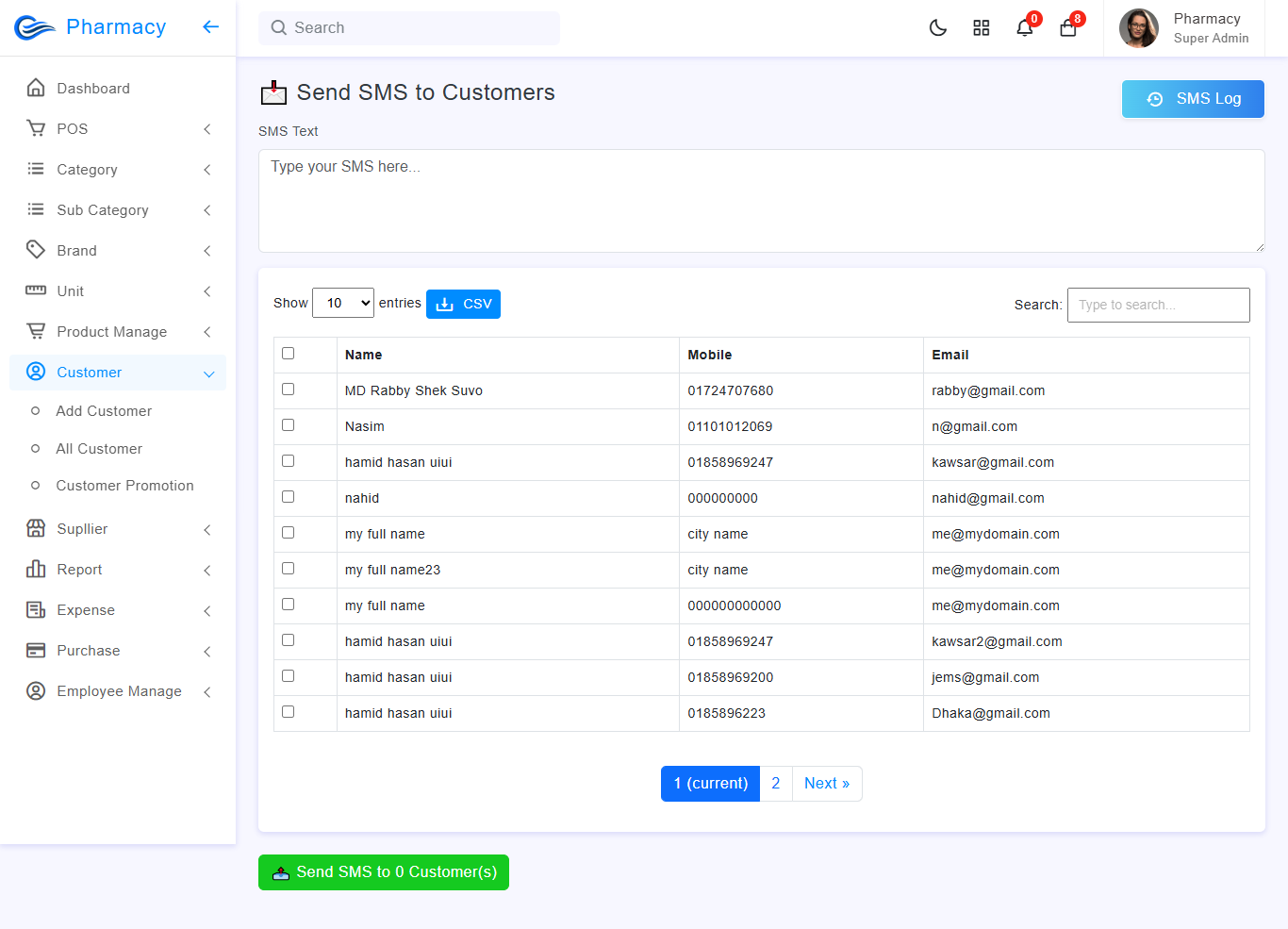The height and width of the screenshot is (929, 1288).
Task: Click the SMS Log button
Action: click(1192, 99)
